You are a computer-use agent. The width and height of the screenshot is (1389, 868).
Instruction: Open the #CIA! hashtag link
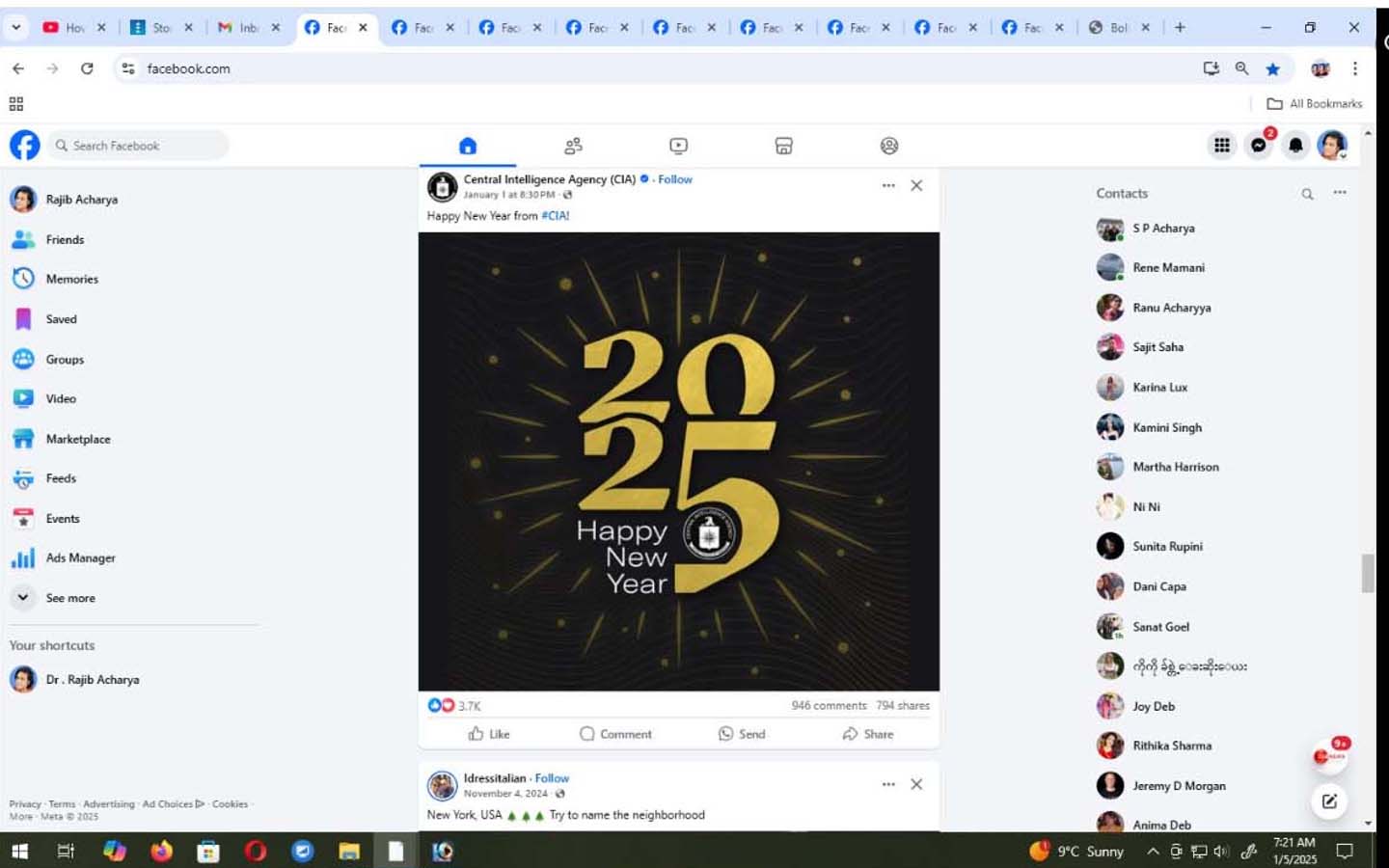(556, 216)
